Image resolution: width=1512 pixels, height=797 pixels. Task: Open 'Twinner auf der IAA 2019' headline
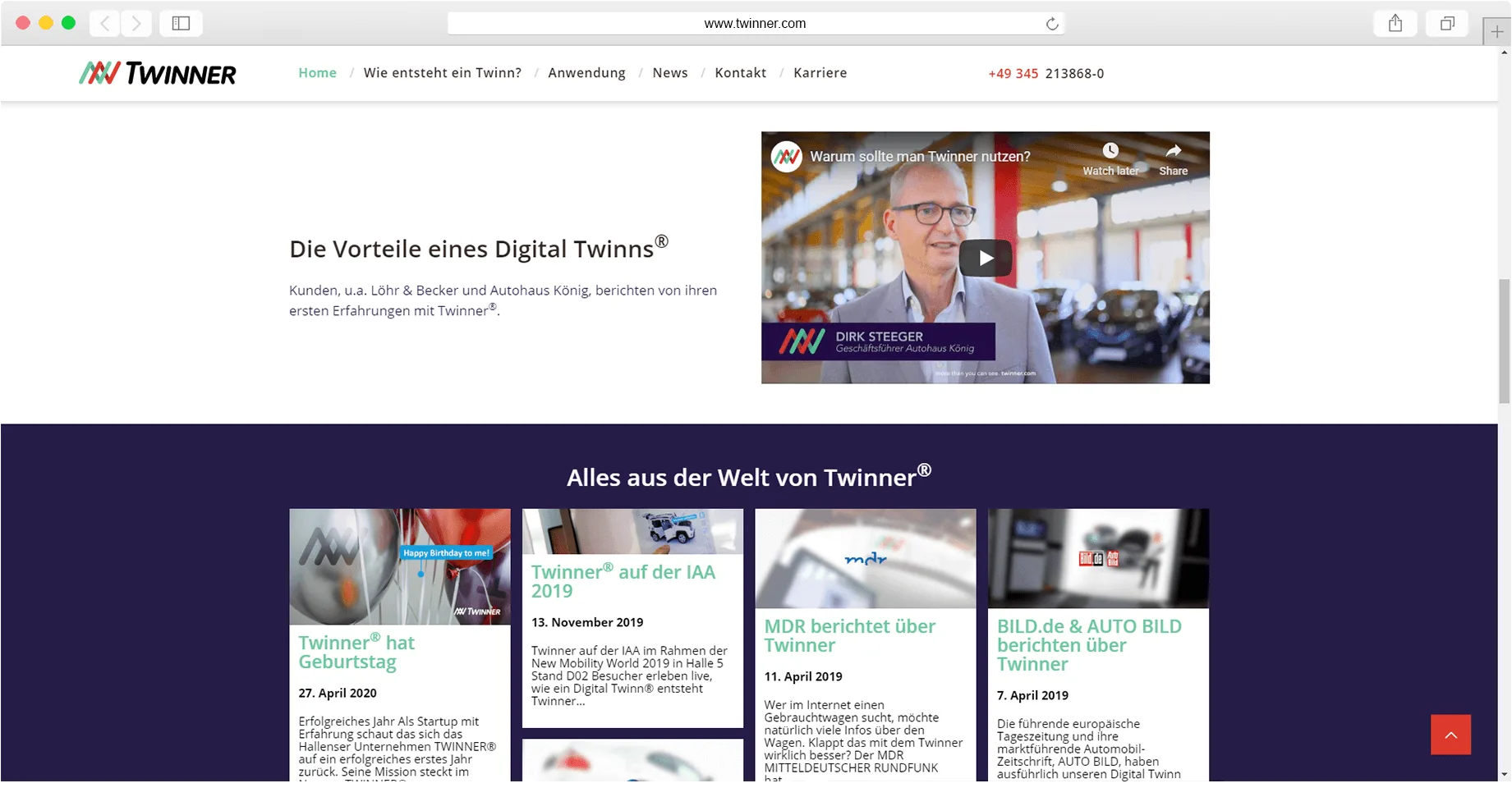tap(623, 581)
